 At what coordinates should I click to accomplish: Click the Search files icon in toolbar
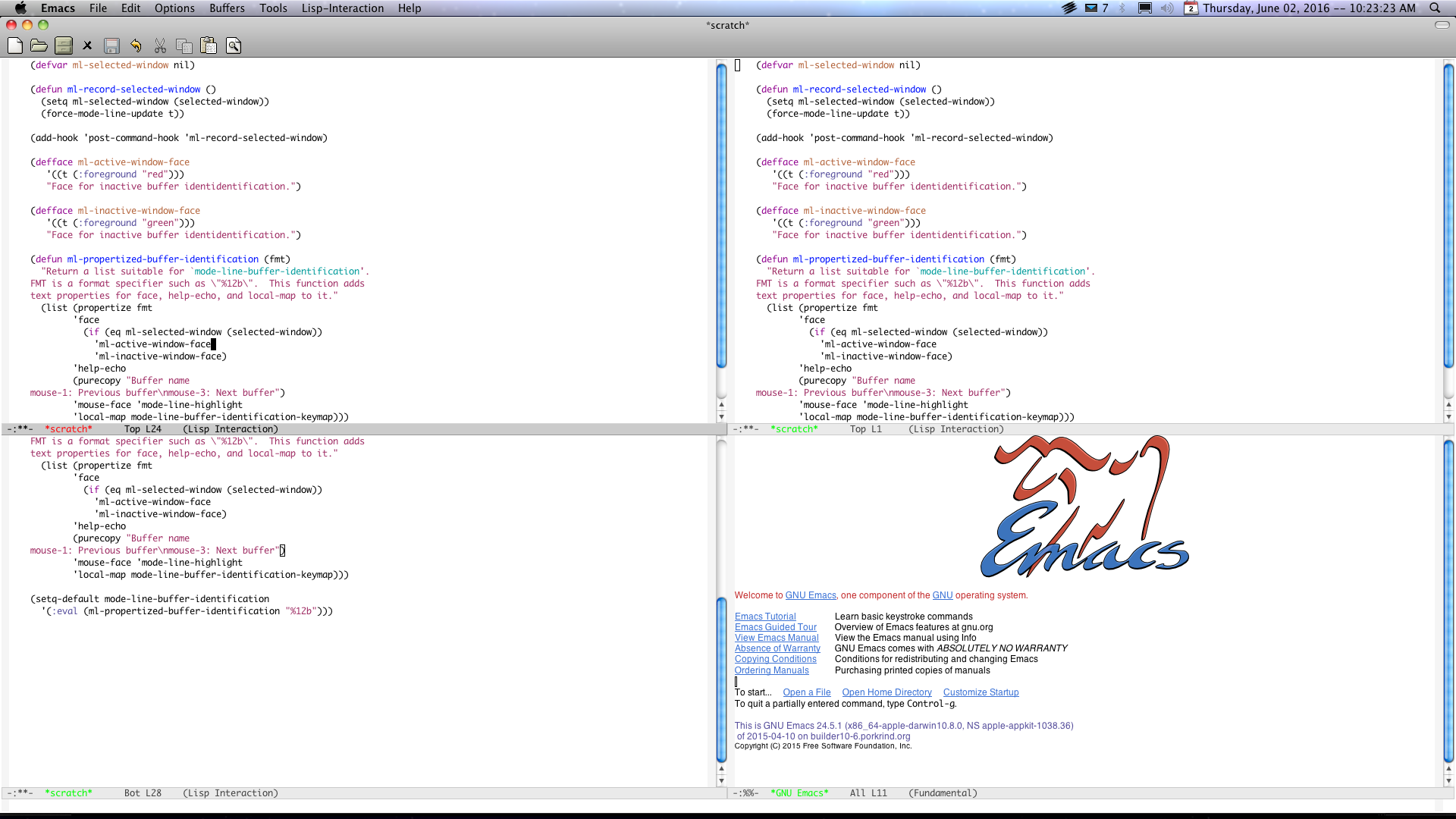234,45
